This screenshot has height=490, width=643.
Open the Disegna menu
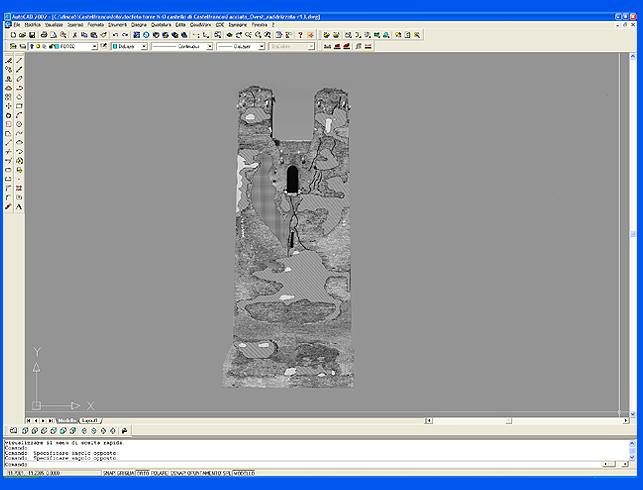click(x=138, y=24)
